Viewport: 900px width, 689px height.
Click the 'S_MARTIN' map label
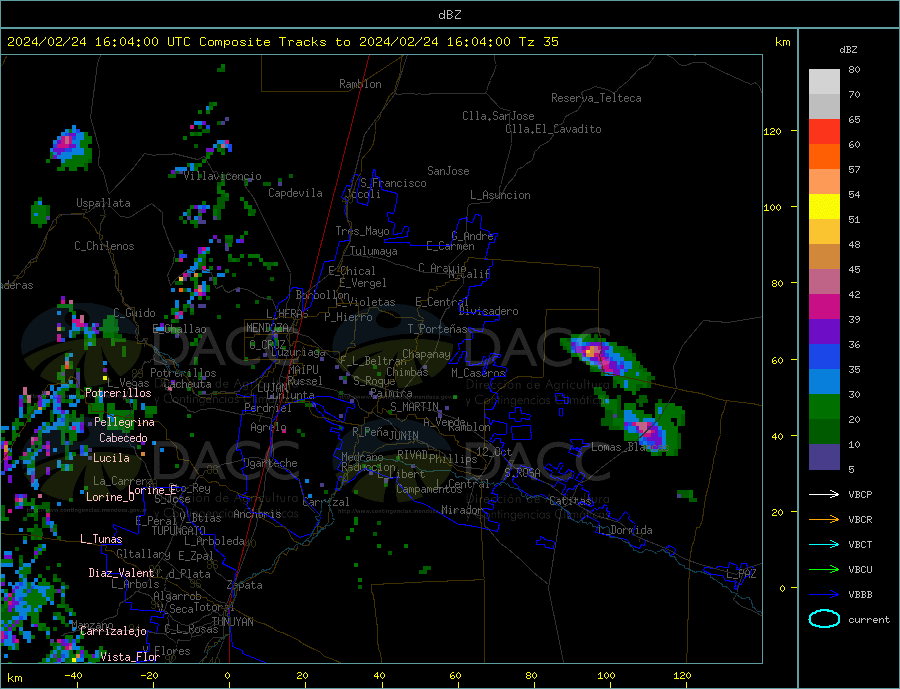pos(414,407)
